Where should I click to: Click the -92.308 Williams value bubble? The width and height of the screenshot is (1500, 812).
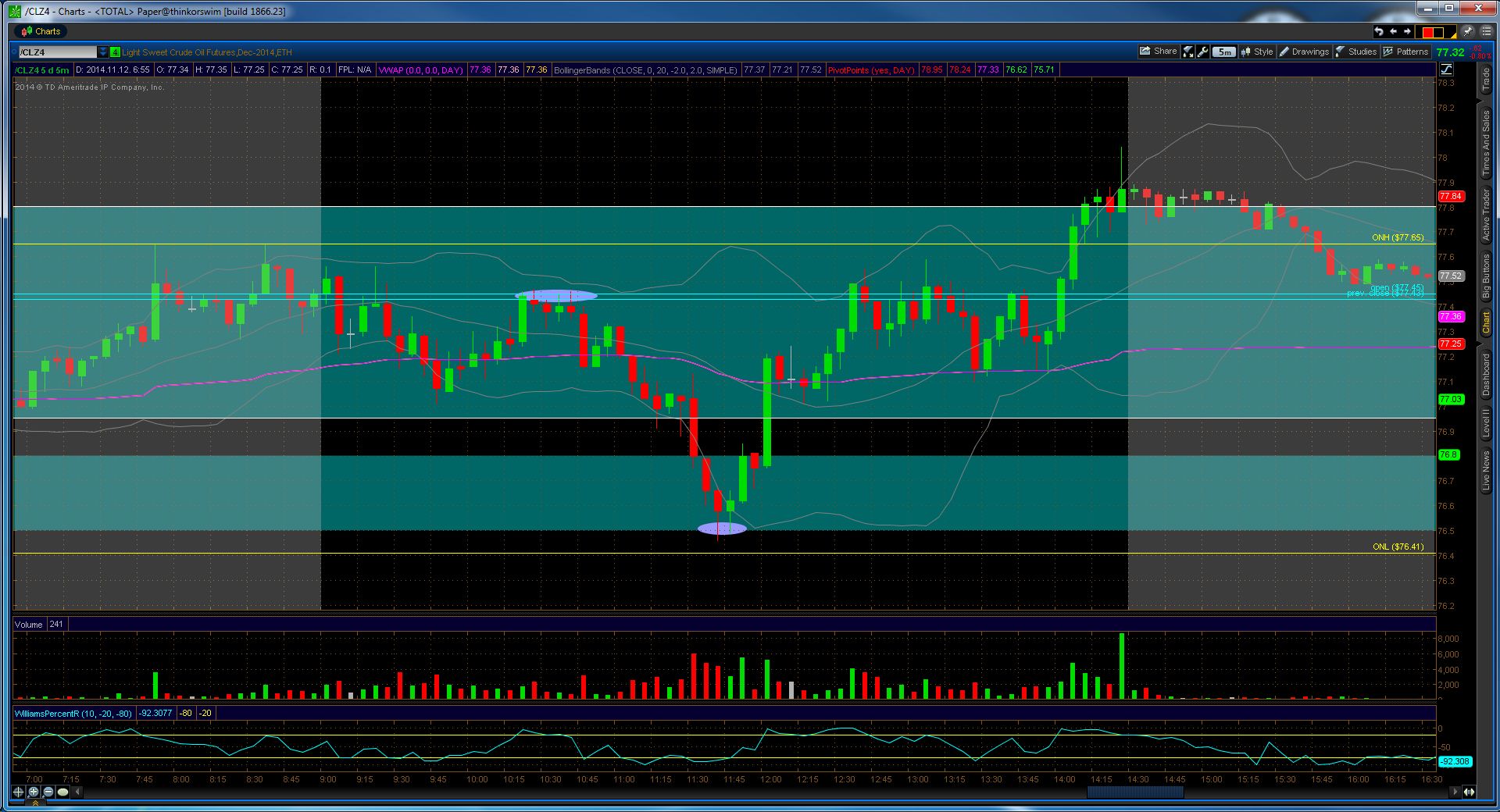1454,761
